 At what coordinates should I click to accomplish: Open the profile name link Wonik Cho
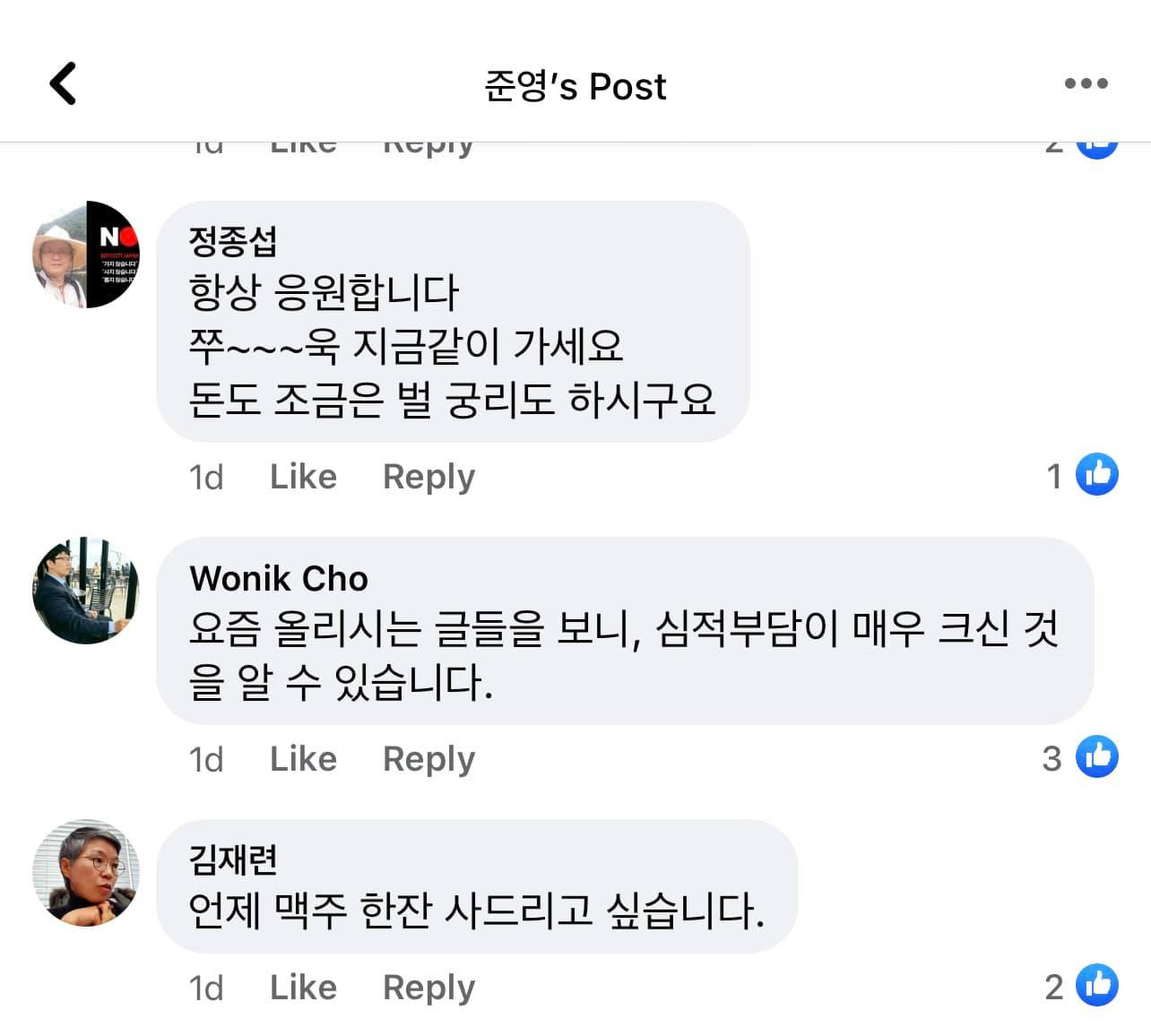(x=279, y=578)
